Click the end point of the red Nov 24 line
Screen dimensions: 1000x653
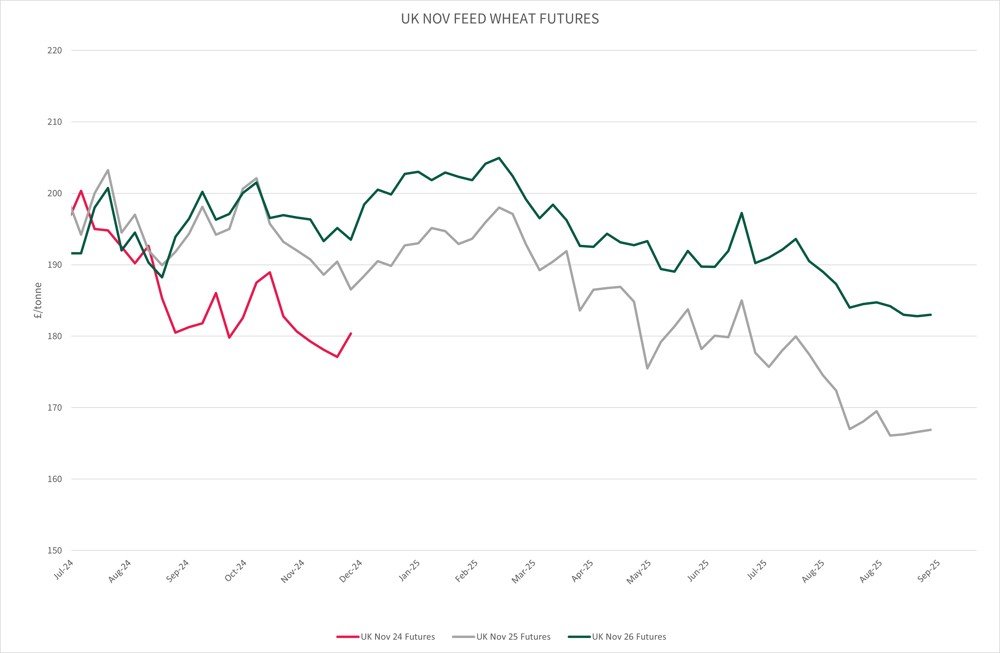(351, 333)
